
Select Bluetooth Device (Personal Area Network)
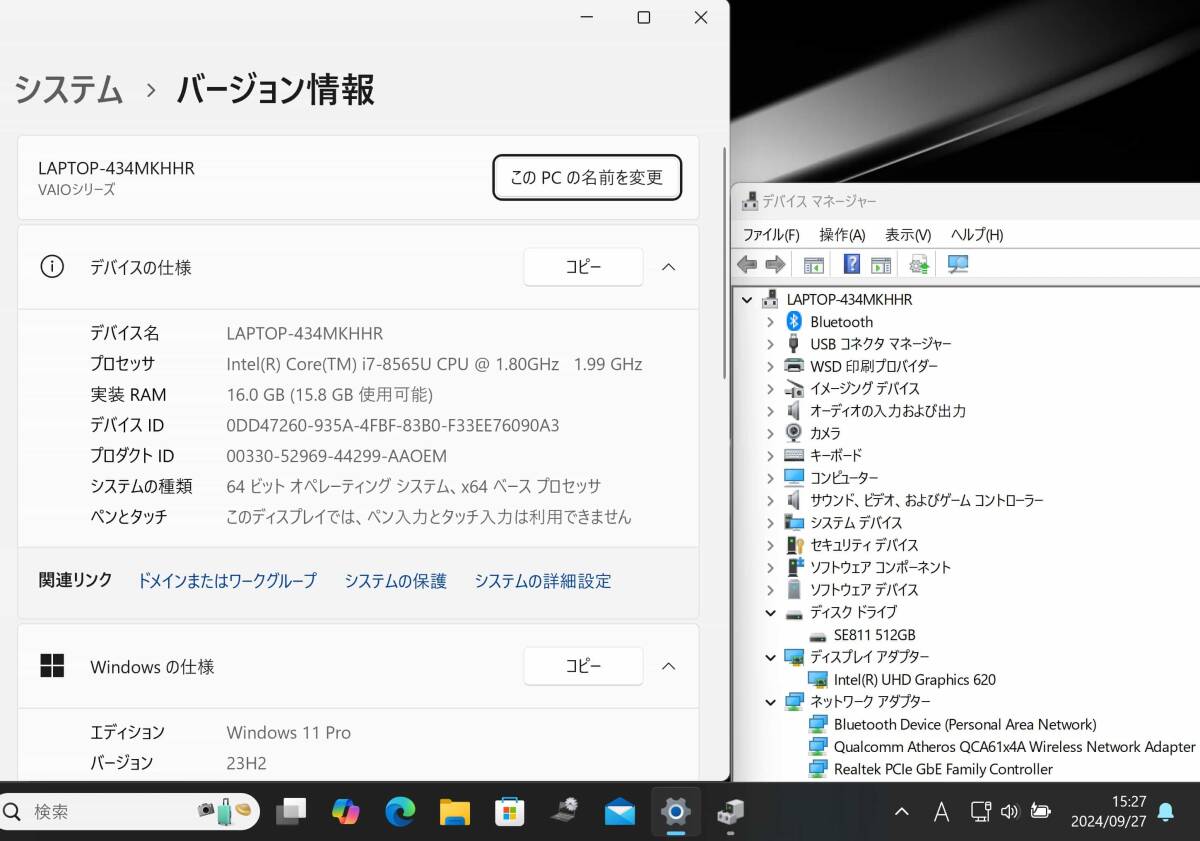[x=965, y=724]
